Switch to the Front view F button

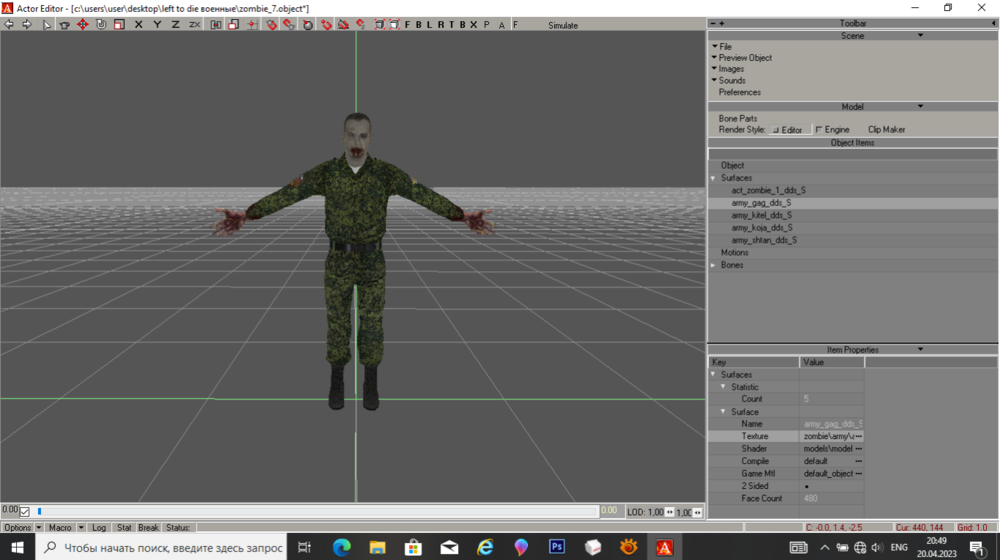[x=407, y=24]
